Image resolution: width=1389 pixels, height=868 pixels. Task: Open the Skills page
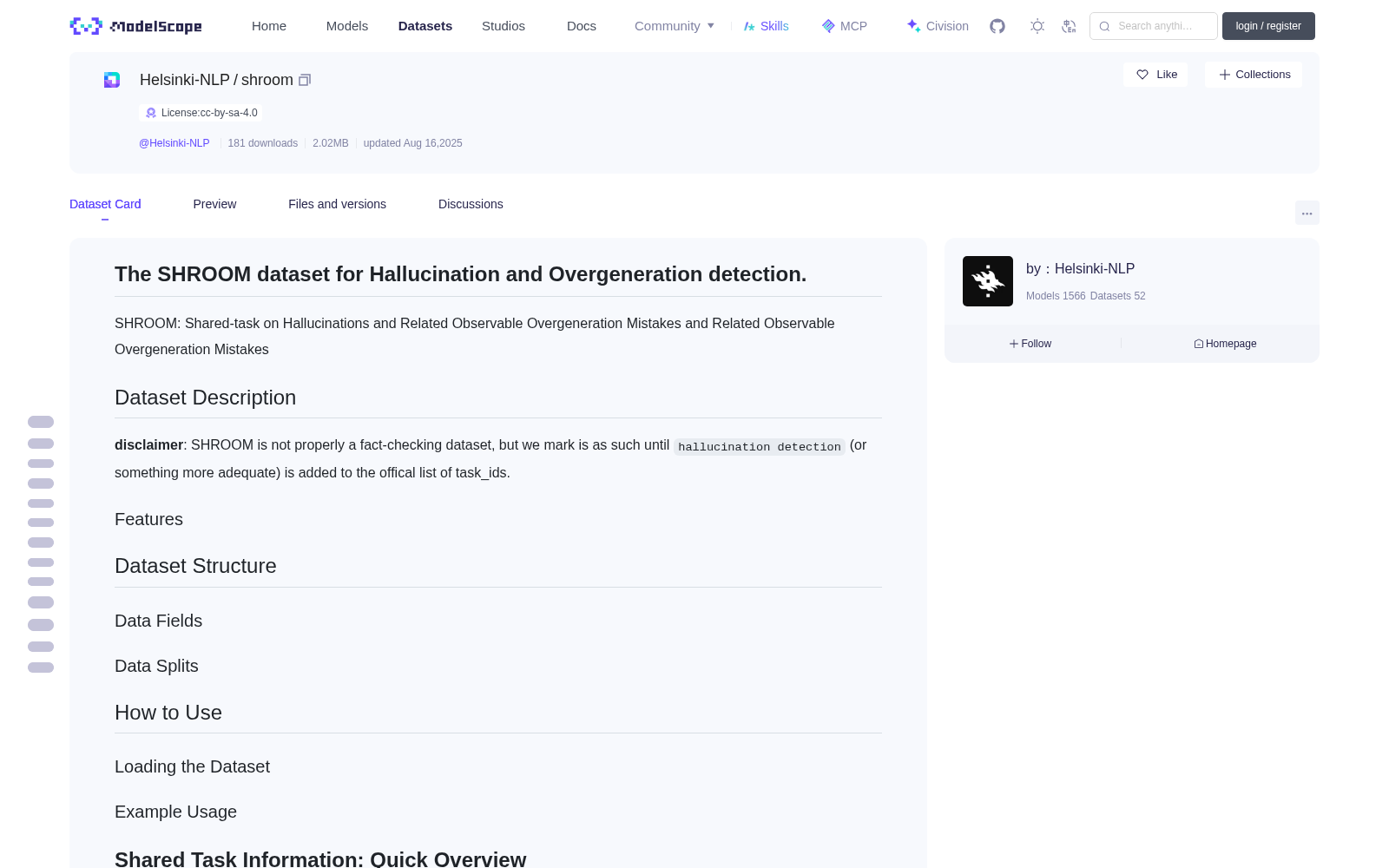pos(767,26)
